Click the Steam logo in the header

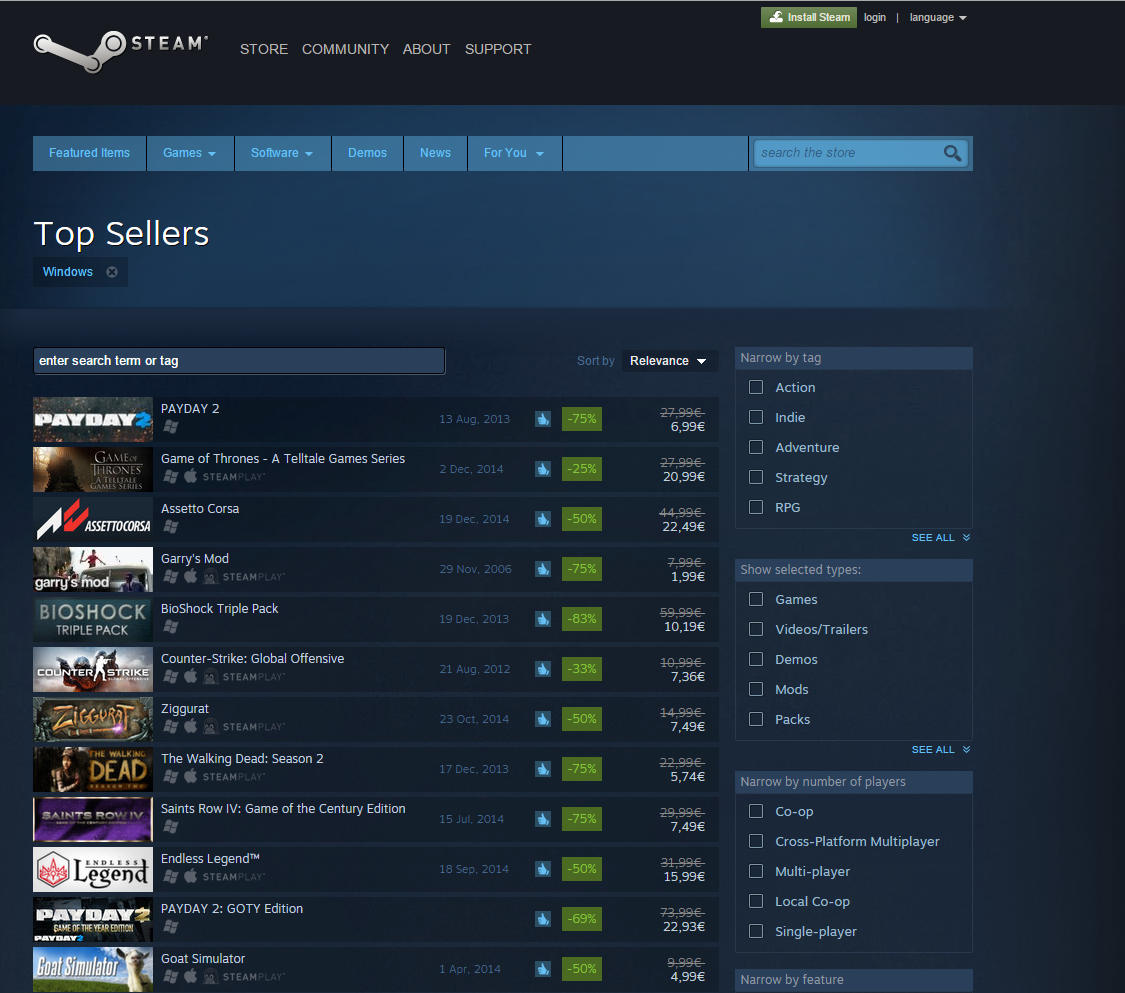(x=121, y=51)
